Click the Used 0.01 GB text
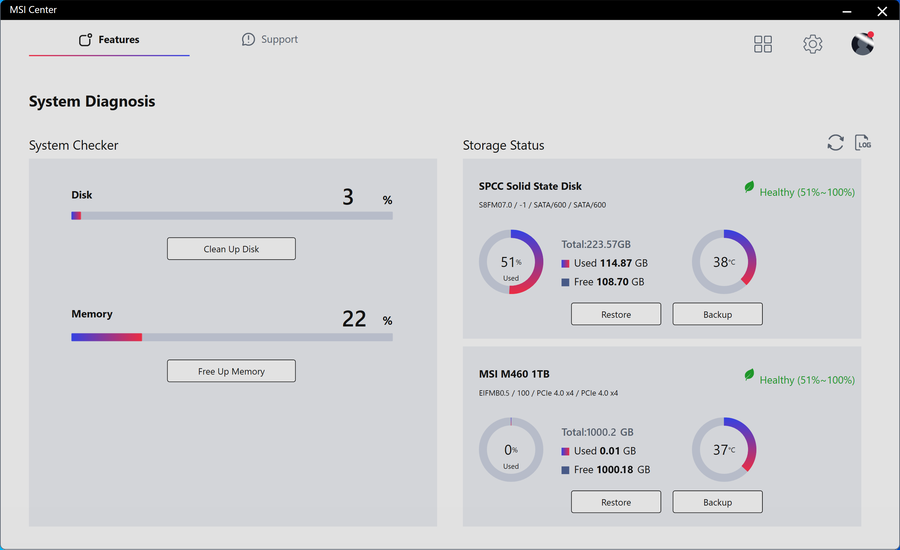 pyautogui.click(x=605, y=451)
